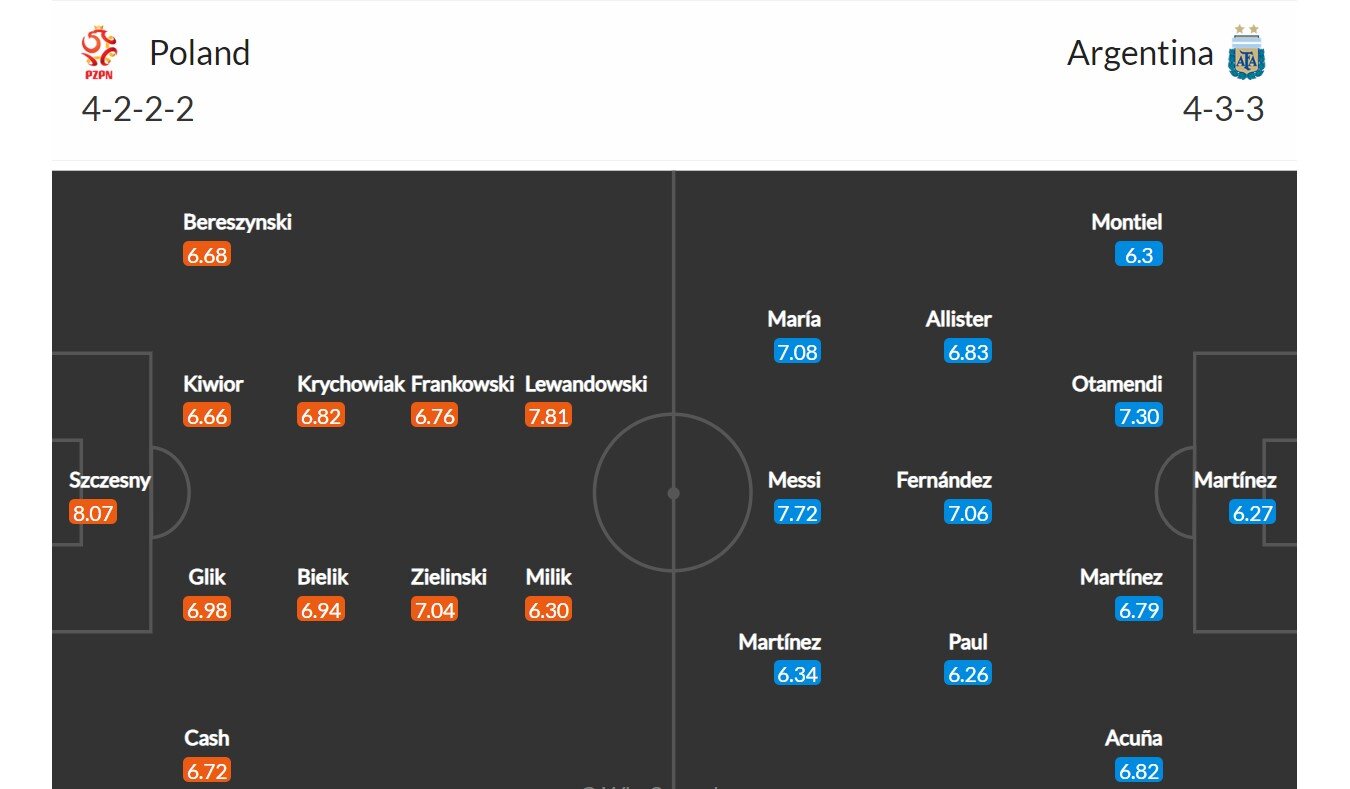Select Montiel's 6.3 rating badge
Image resolution: width=1350 pixels, height=789 pixels.
pos(1139,255)
